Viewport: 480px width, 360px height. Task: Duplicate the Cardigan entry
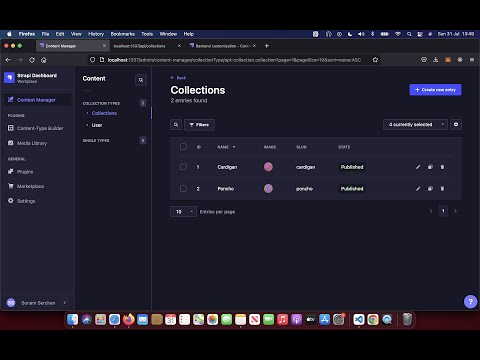click(x=430, y=167)
